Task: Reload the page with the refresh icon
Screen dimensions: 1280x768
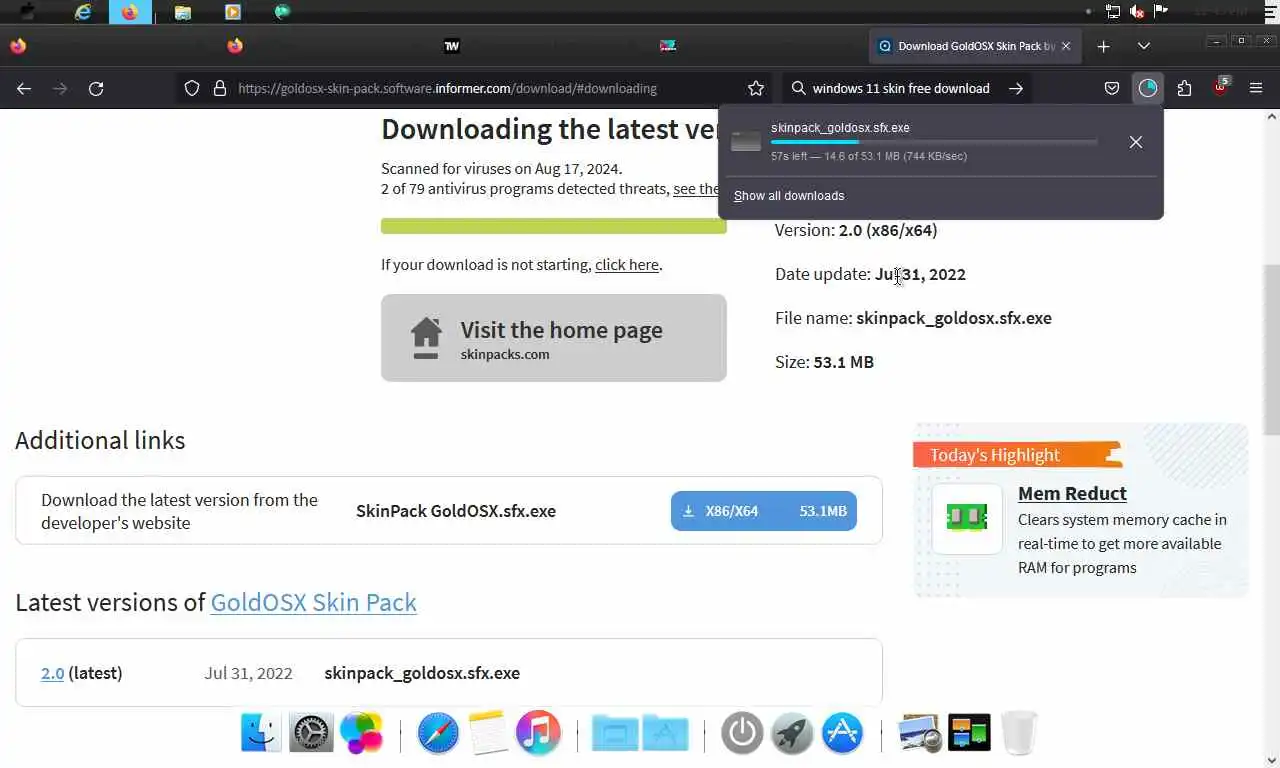Action: click(x=96, y=88)
